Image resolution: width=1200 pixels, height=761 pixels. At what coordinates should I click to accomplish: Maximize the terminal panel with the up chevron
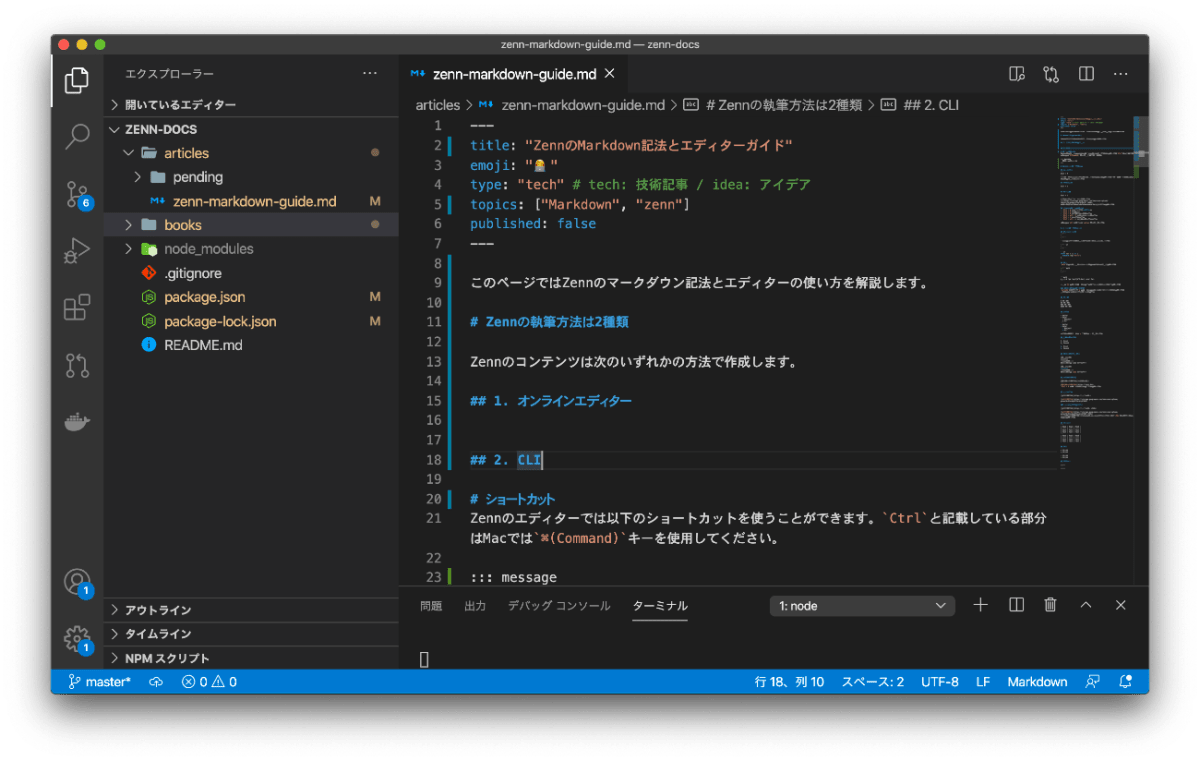pos(1086,605)
